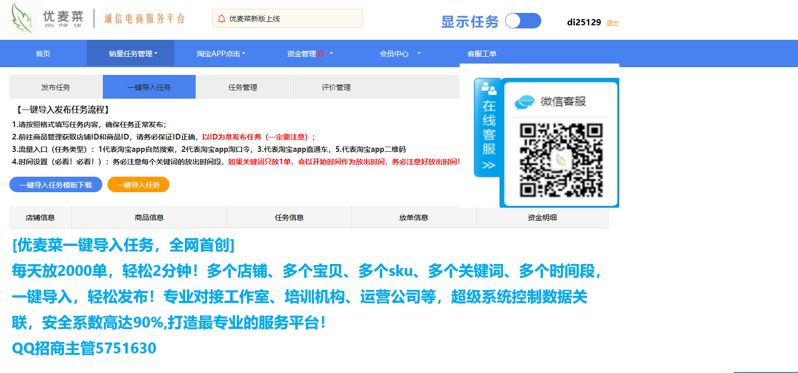
Task: Click the [优麦菜一键导入任务，全网首创] headline
Action: pyautogui.click(x=123, y=246)
